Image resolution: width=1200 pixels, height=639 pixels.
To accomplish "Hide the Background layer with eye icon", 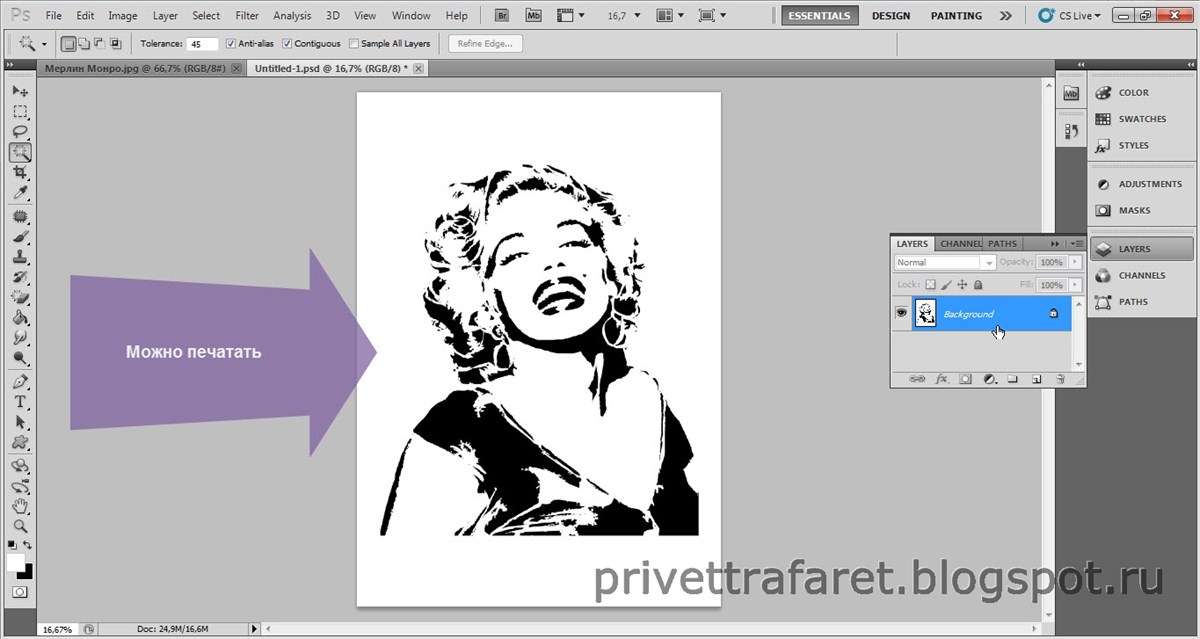I will point(901,314).
